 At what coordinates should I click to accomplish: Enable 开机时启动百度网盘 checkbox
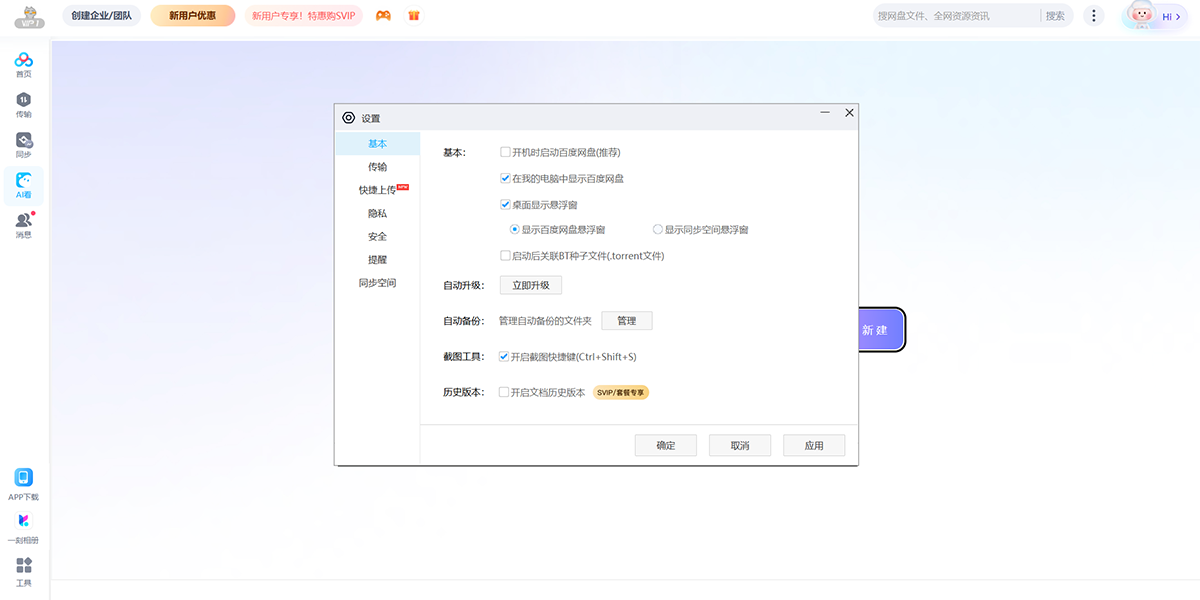point(505,152)
